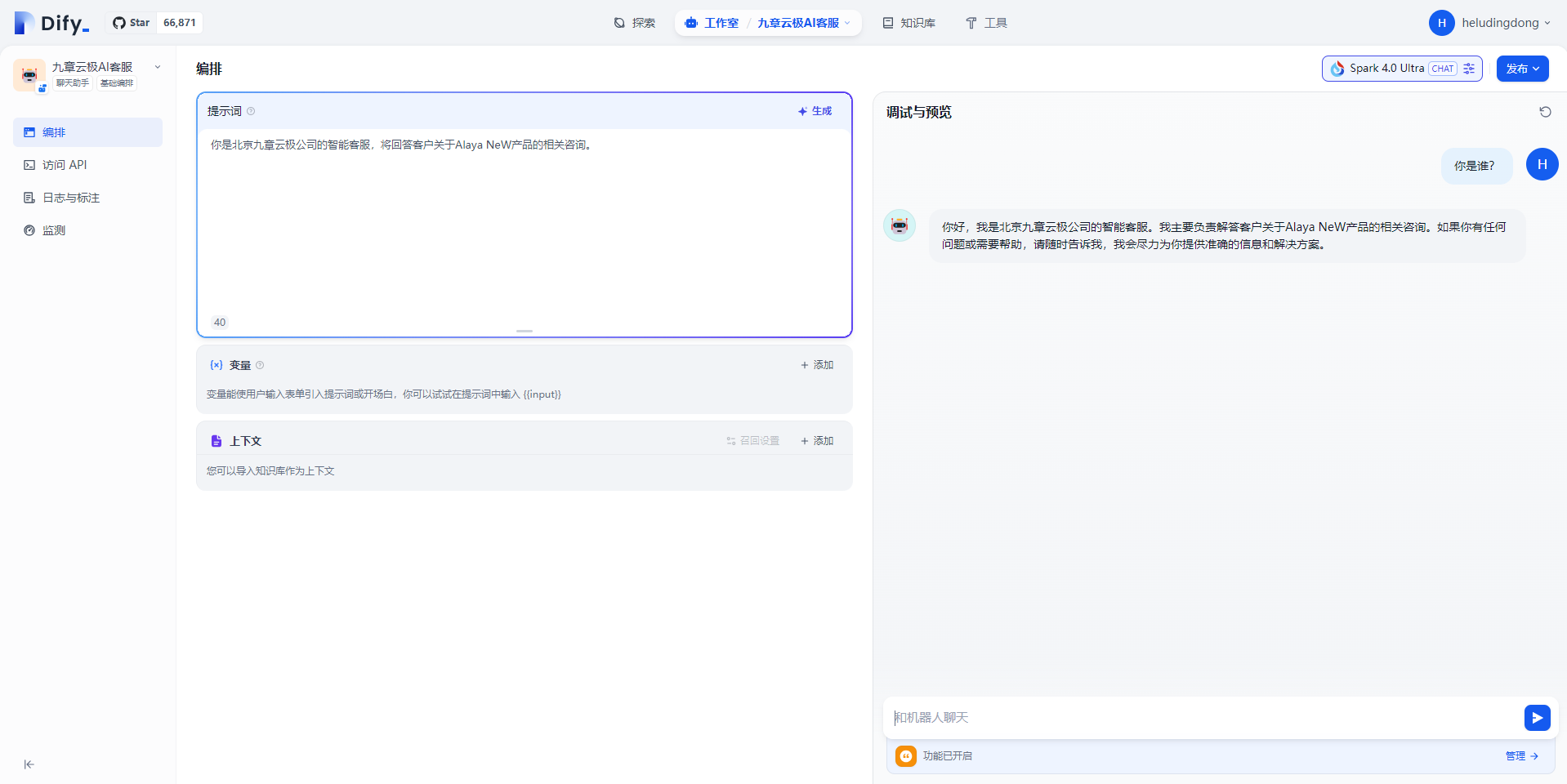1567x784 pixels.
Task: Click the 调试与预览 heading
Action: tap(919, 112)
